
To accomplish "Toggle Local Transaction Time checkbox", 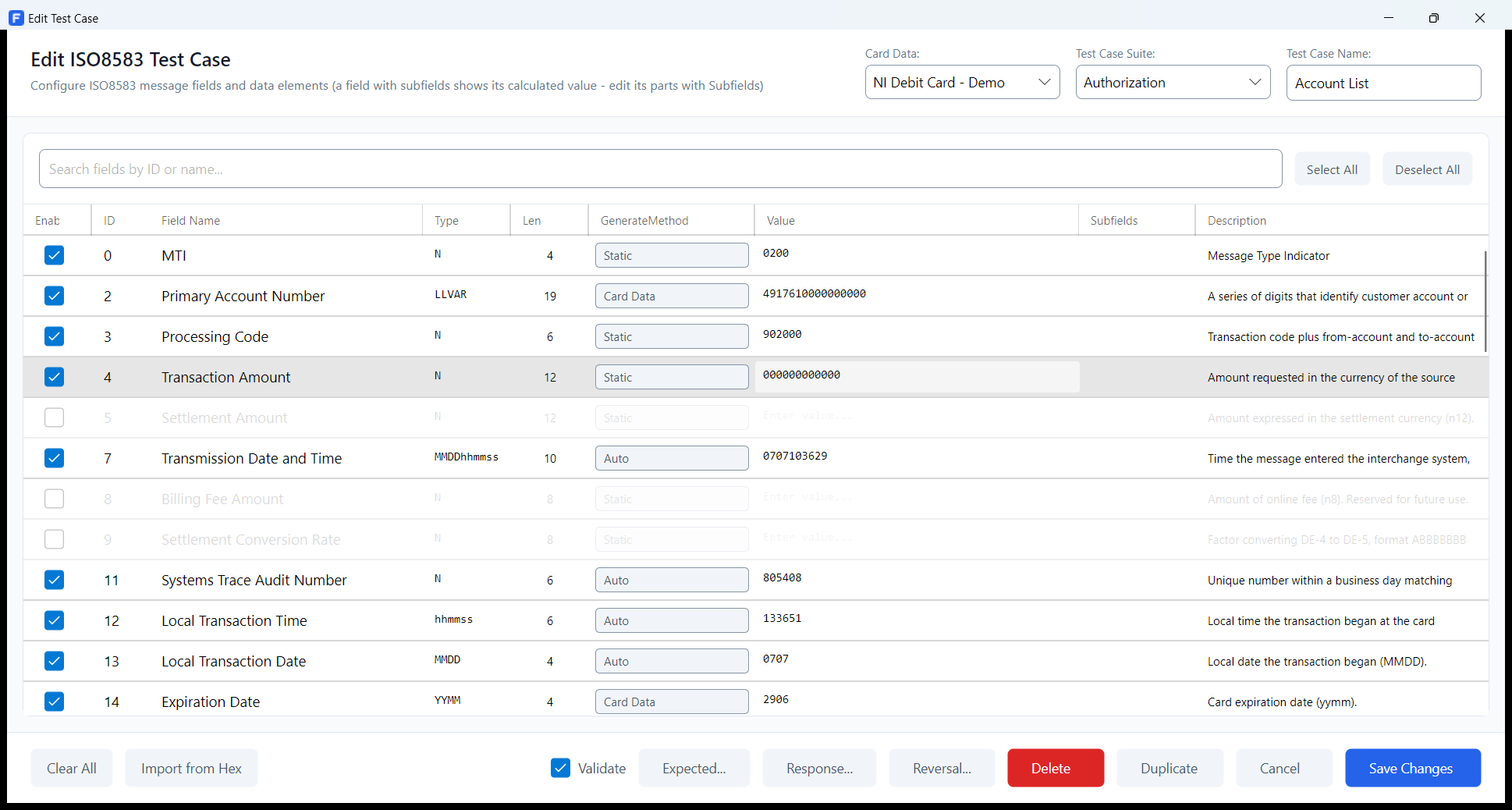I will point(54,620).
